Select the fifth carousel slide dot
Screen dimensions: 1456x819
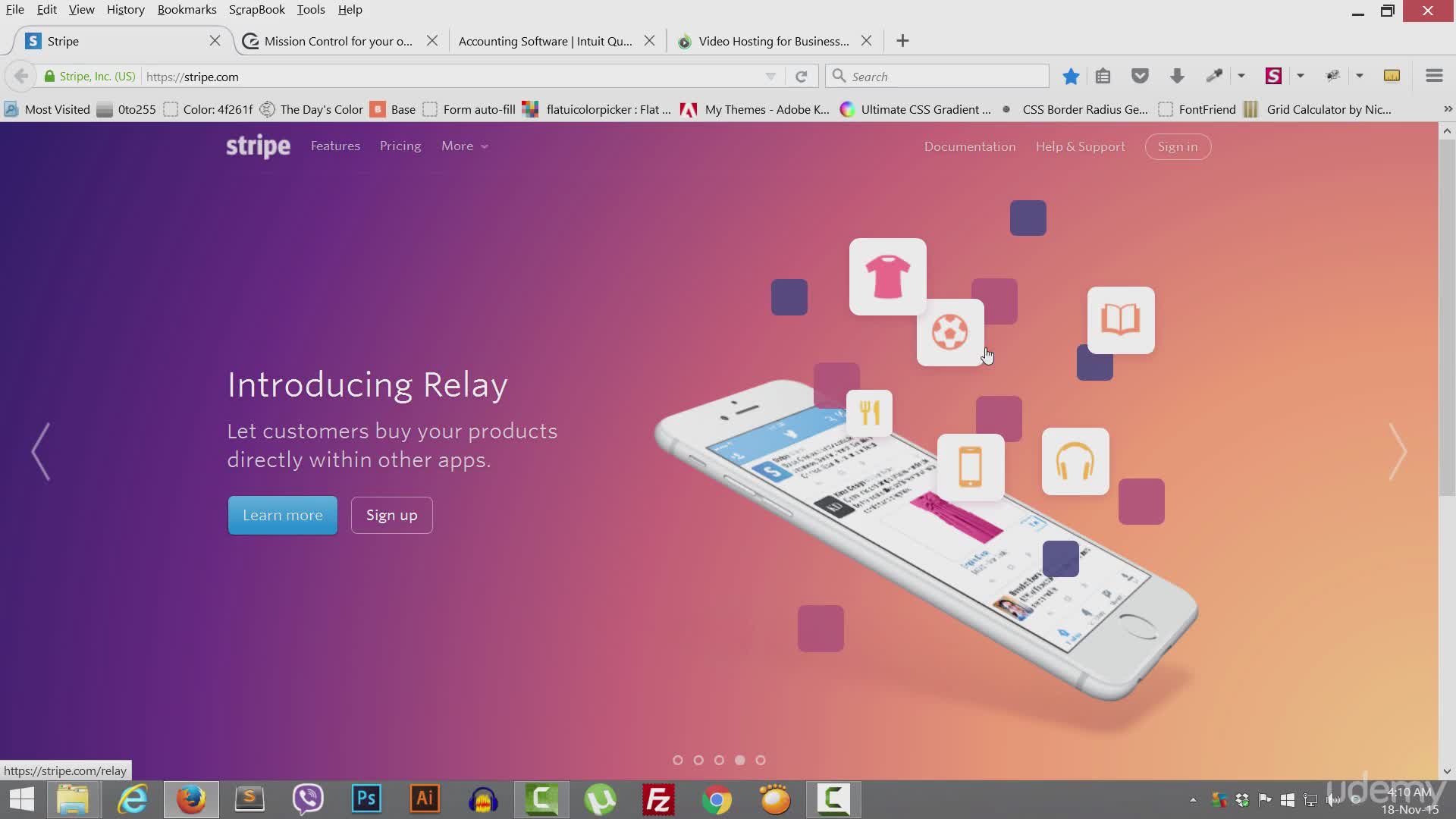click(761, 760)
